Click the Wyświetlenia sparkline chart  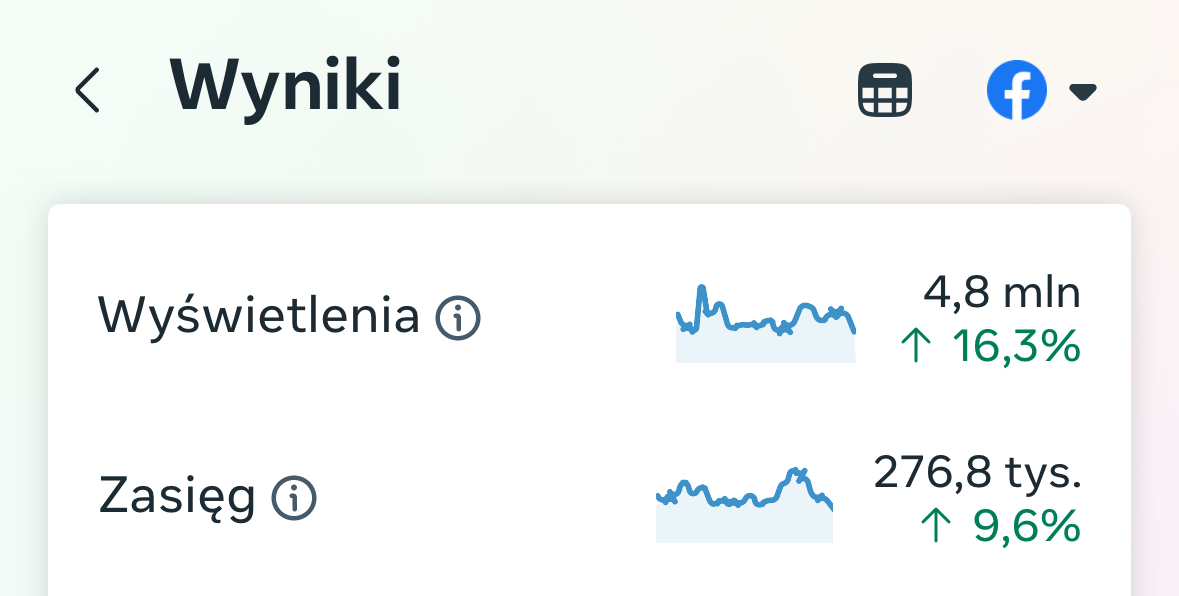point(765,324)
